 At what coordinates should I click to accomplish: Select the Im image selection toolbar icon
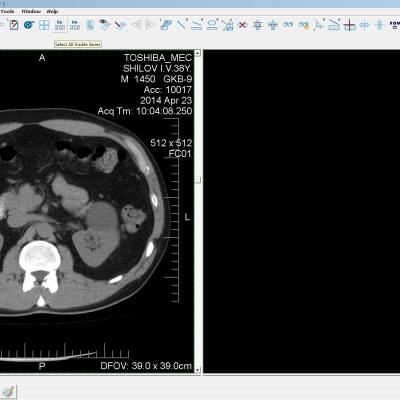point(75,25)
